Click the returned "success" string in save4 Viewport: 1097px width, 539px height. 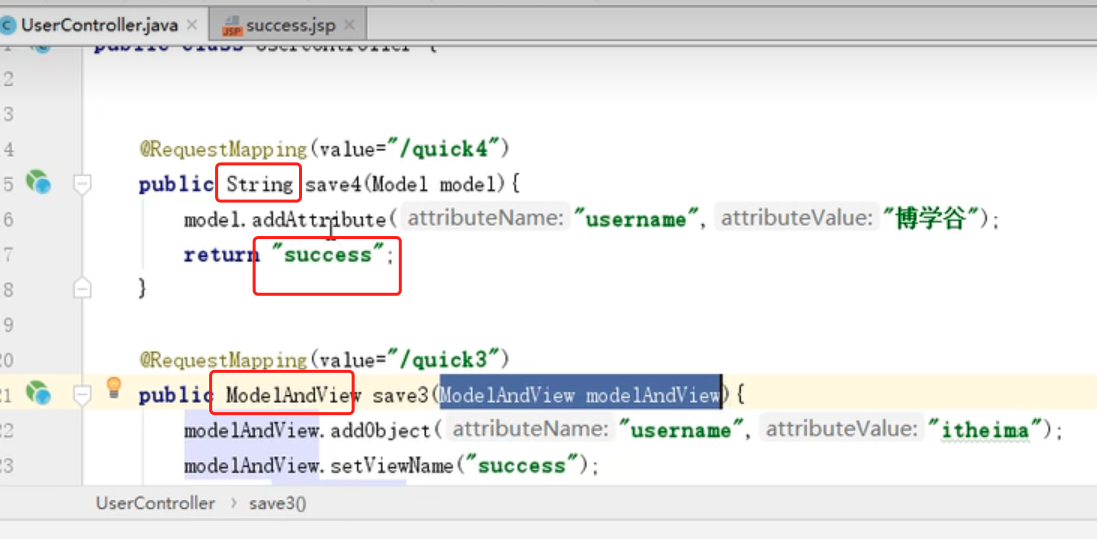point(328,254)
